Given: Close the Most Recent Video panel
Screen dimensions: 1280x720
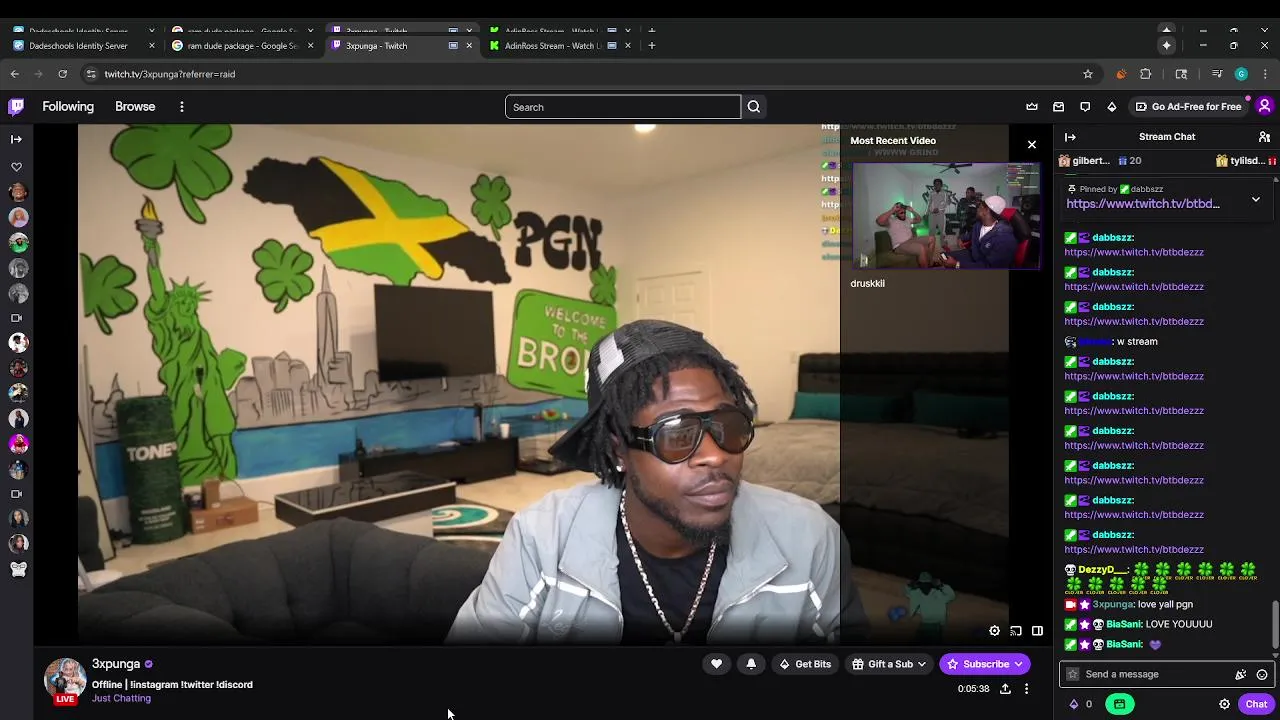Looking at the screenshot, I should (x=1032, y=145).
